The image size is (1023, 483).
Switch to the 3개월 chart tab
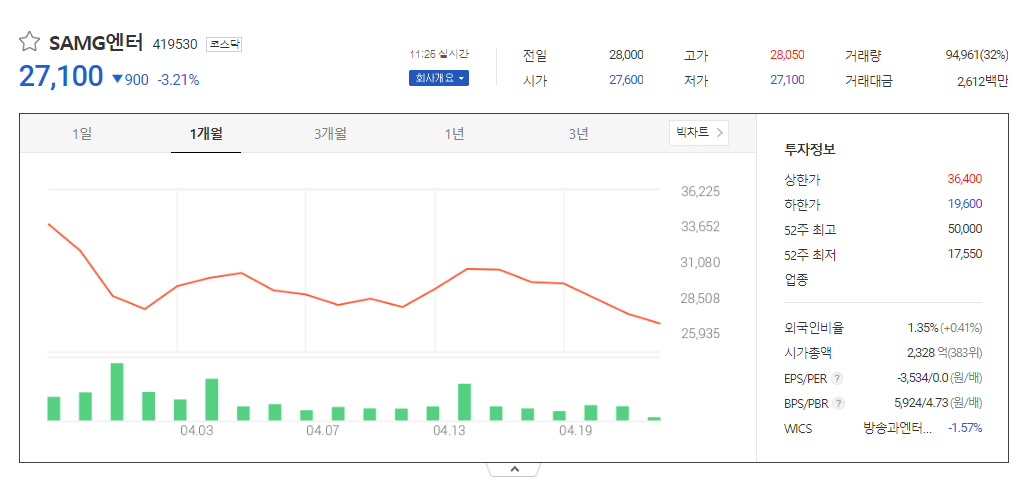tap(330, 134)
